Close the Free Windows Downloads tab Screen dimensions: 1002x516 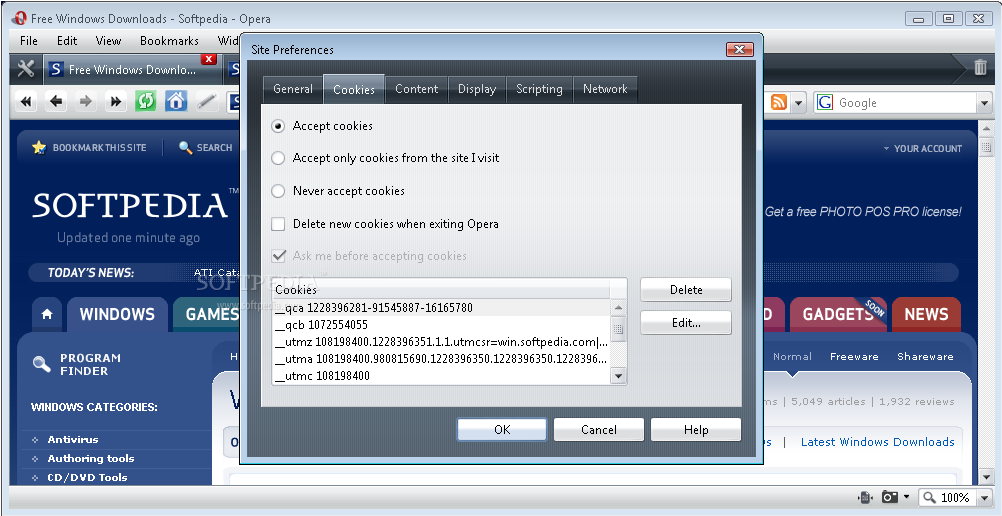(x=208, y=59)
